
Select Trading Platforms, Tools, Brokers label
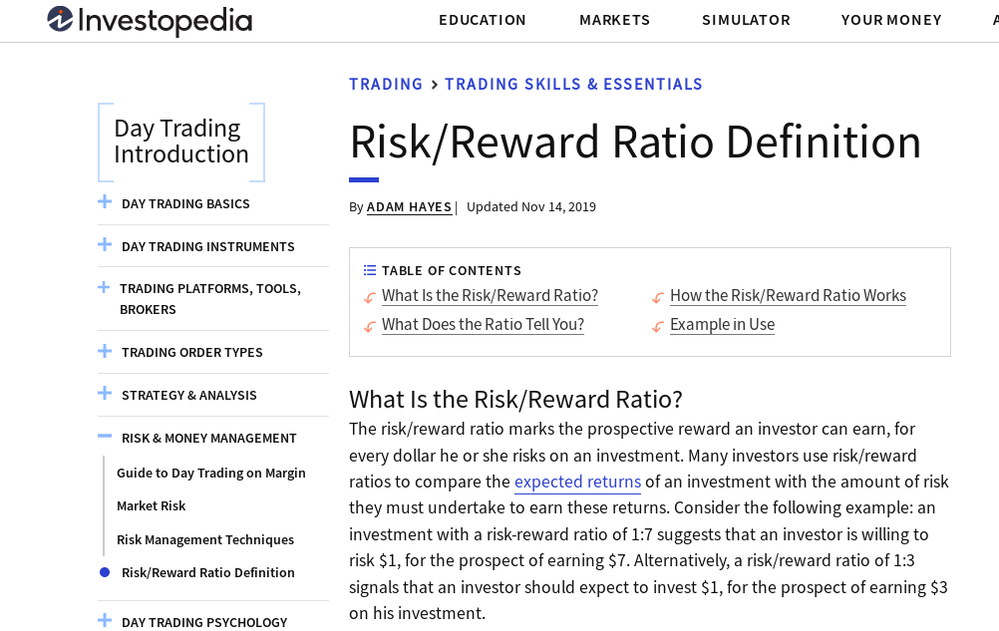pyautogui.click(x=210, y=299)
